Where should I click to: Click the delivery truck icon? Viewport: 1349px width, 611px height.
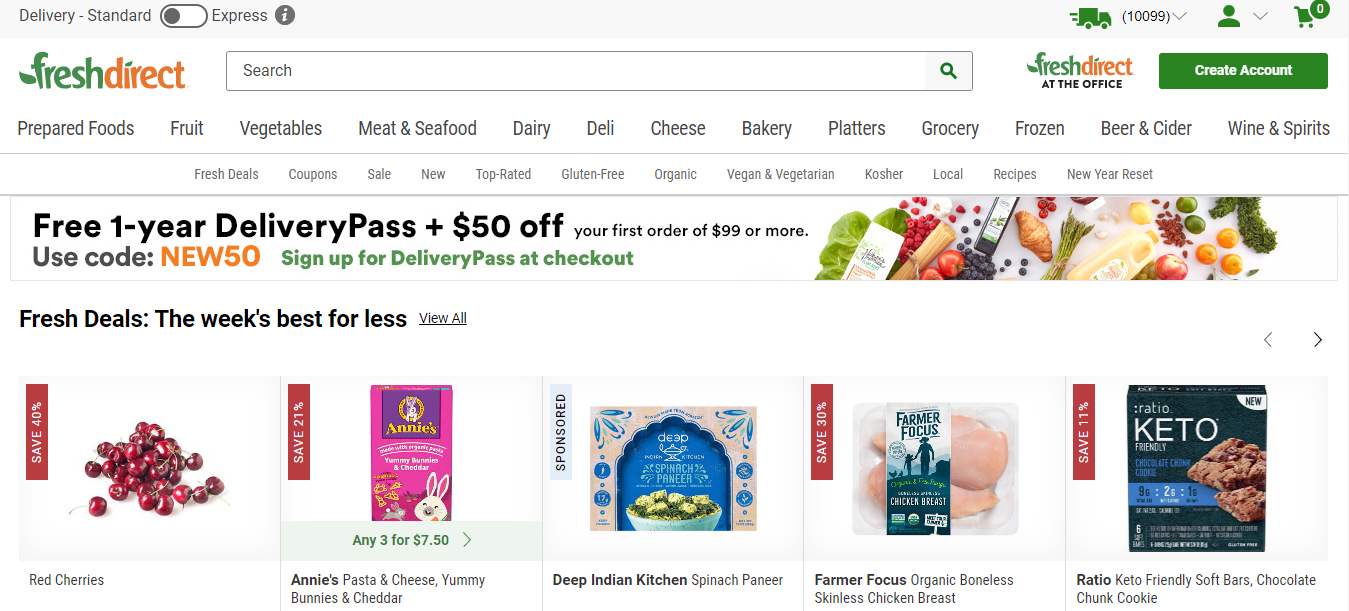coord(1090,16)
